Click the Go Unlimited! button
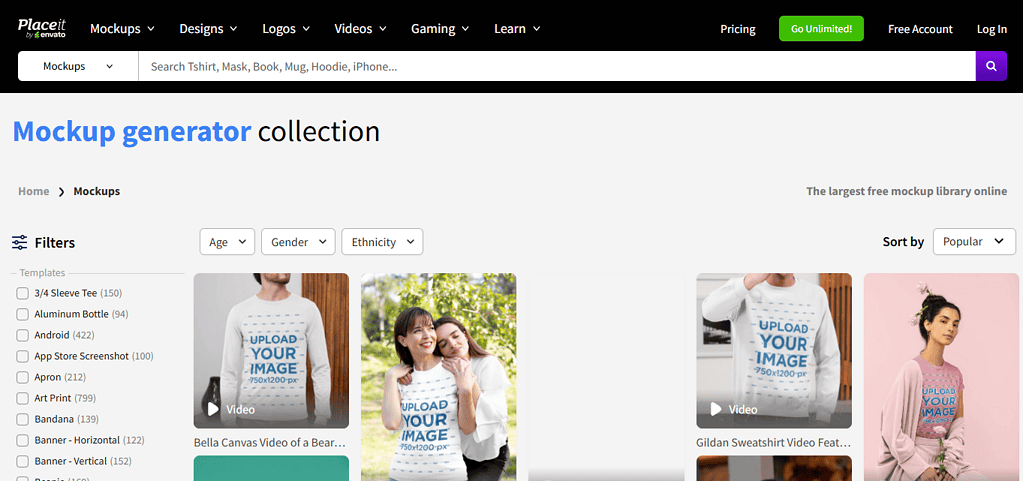1023x481 pixels. [x=821, y=29]
